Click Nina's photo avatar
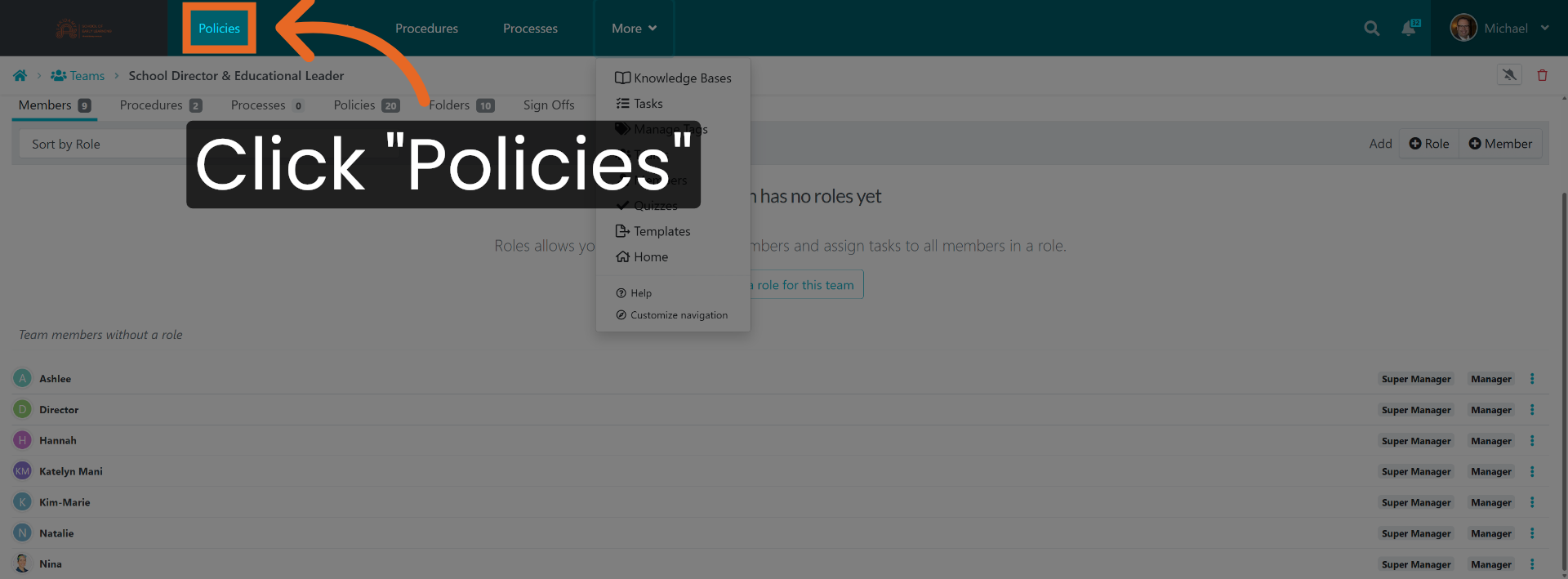Image resolution: width=1568 pixels, height=579 pixels. [x=22, y=563]
